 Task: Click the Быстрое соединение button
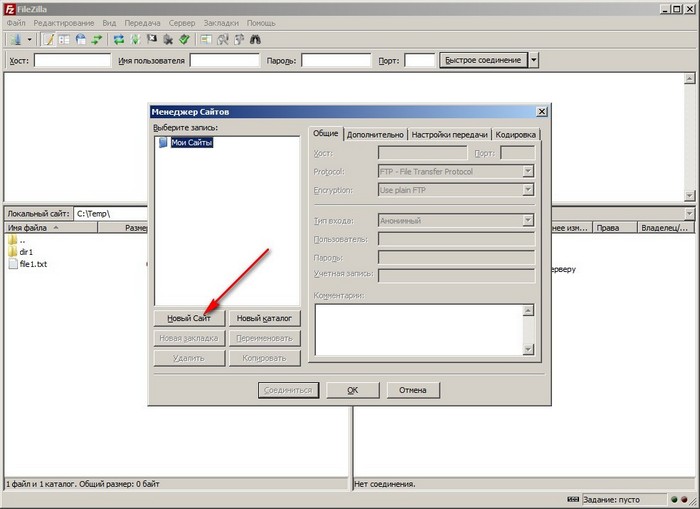coord(483,60)
